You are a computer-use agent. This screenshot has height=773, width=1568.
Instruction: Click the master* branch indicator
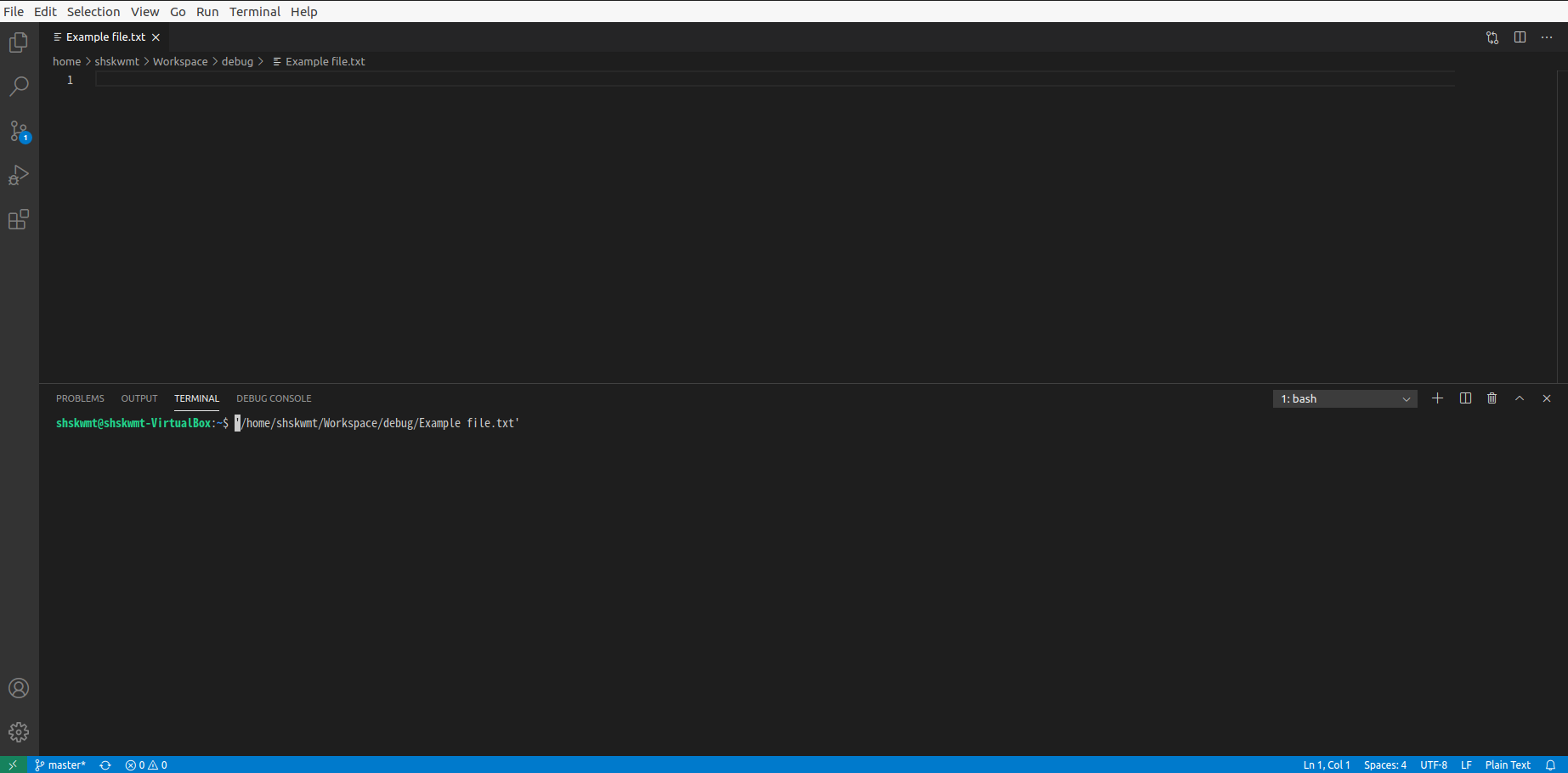(x=59, y=765)
